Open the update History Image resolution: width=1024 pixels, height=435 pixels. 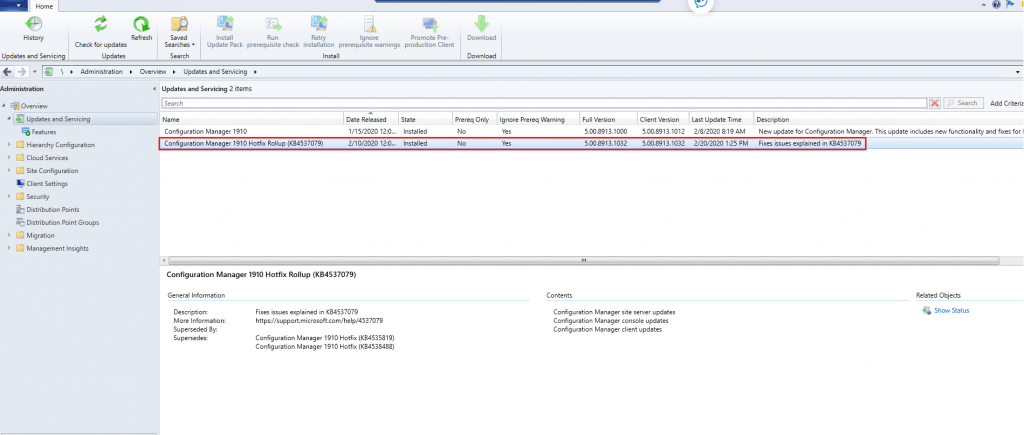[x=33, y=29]
